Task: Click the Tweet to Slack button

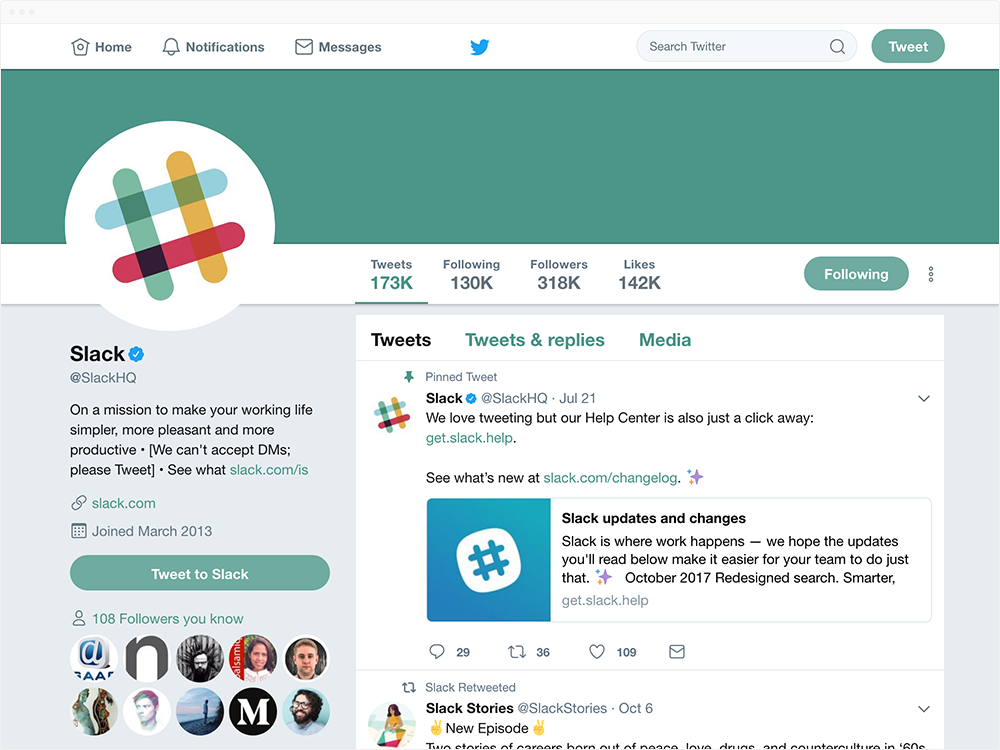Action: point(200,573)
